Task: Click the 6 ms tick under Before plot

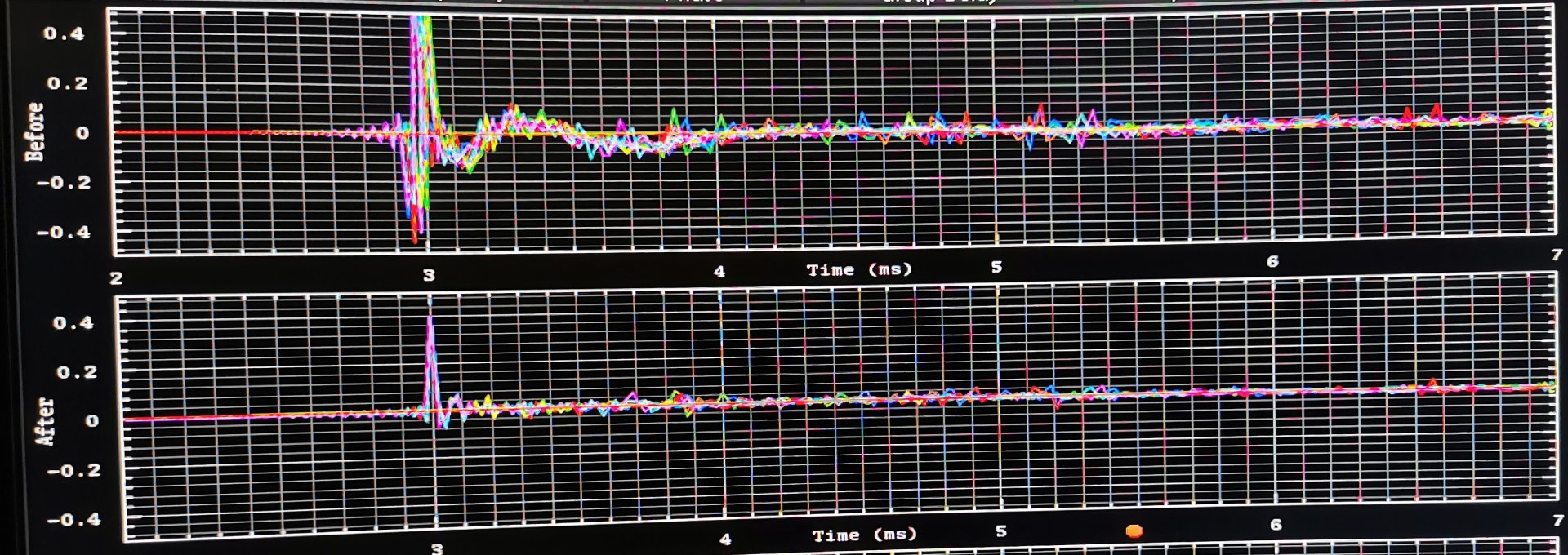Action: click(x=1272, y=261)
